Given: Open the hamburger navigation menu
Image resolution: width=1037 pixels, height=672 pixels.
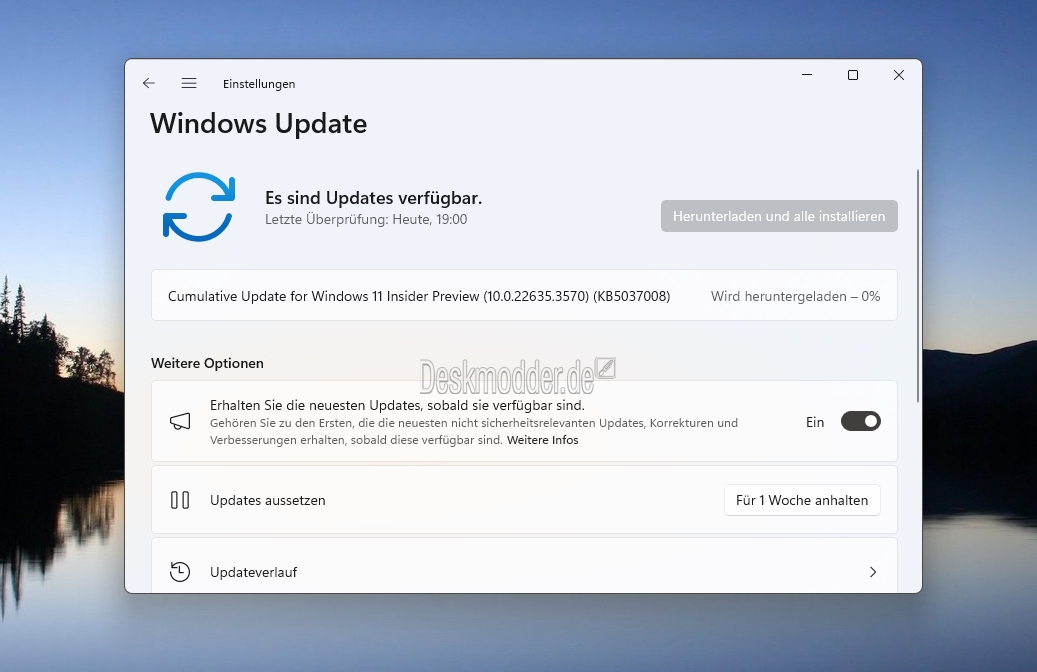Looking at the screenshot, I should [x=189, y=83].
